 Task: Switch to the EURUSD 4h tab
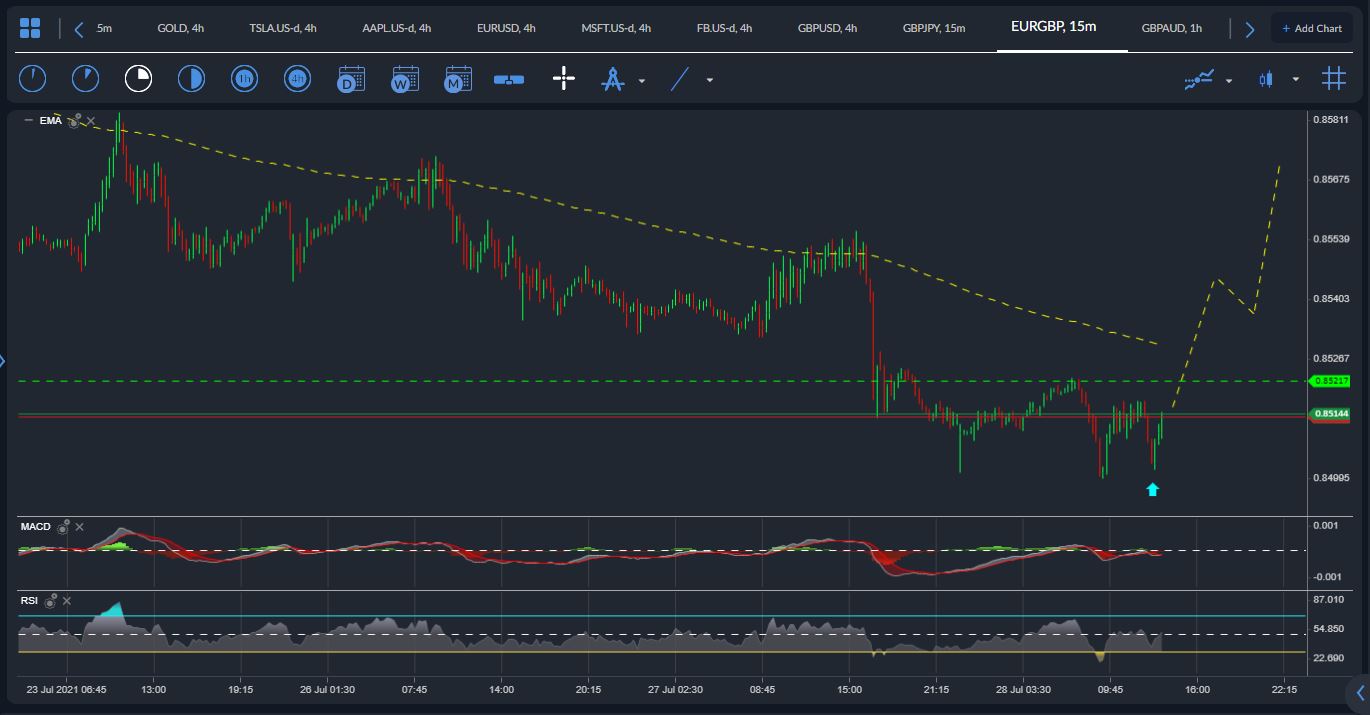click(506, 28)
